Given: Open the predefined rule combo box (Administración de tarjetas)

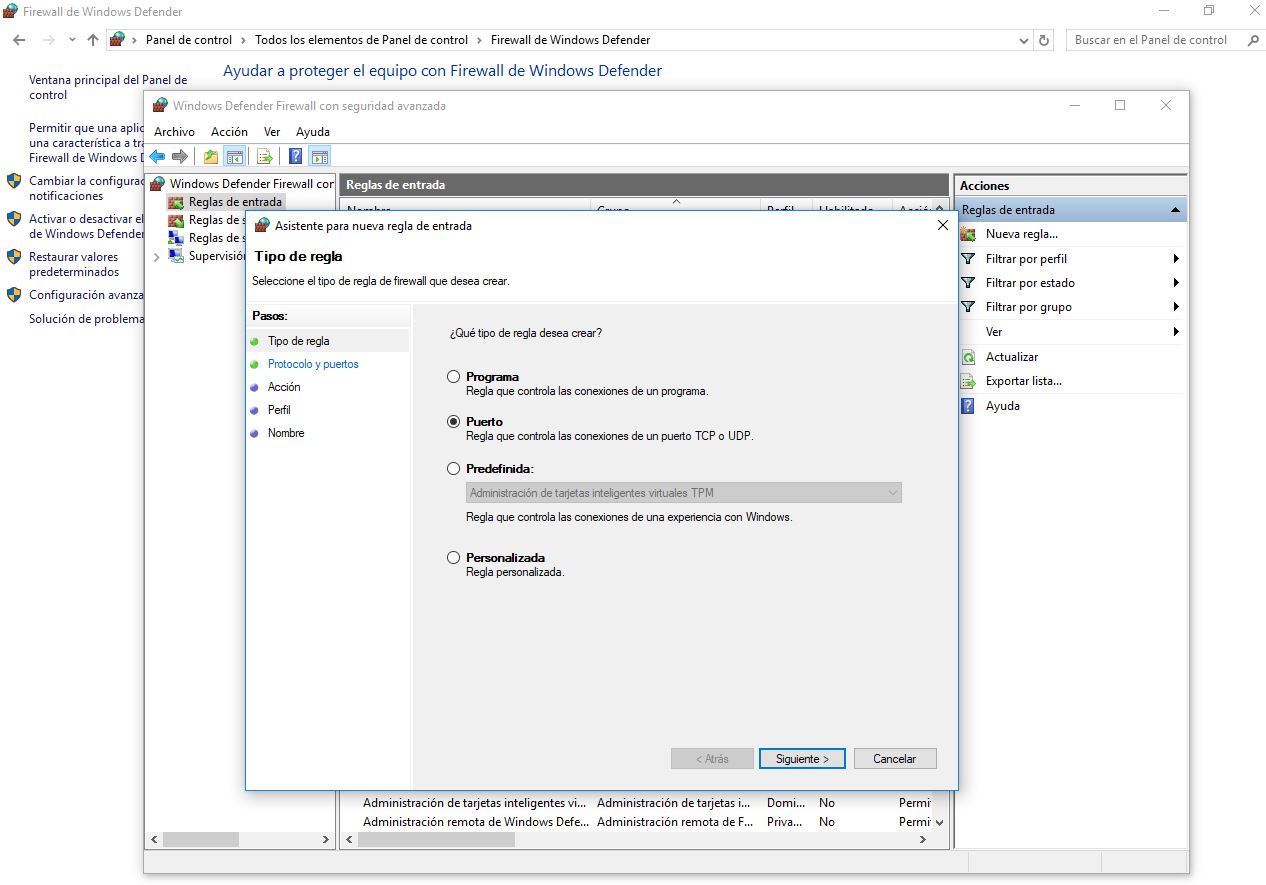Looking at the screenshot, I should (684, 493).
